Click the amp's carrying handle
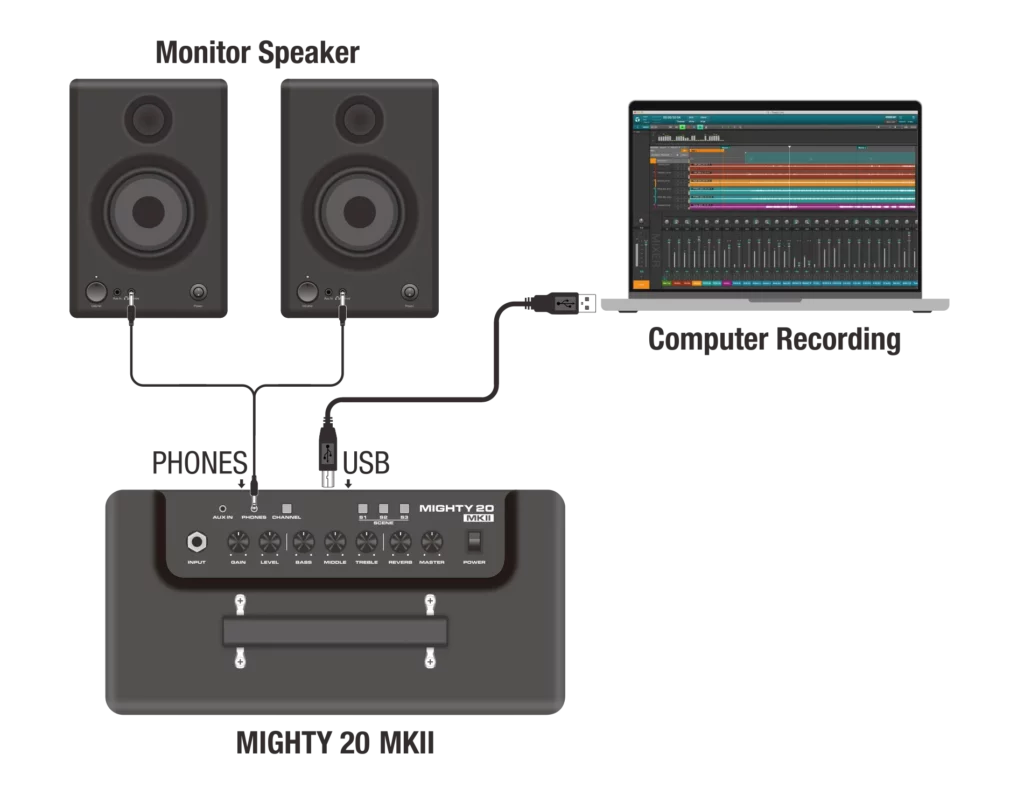The height and width of the screenshot is (803, 1024). click(335, 631)
